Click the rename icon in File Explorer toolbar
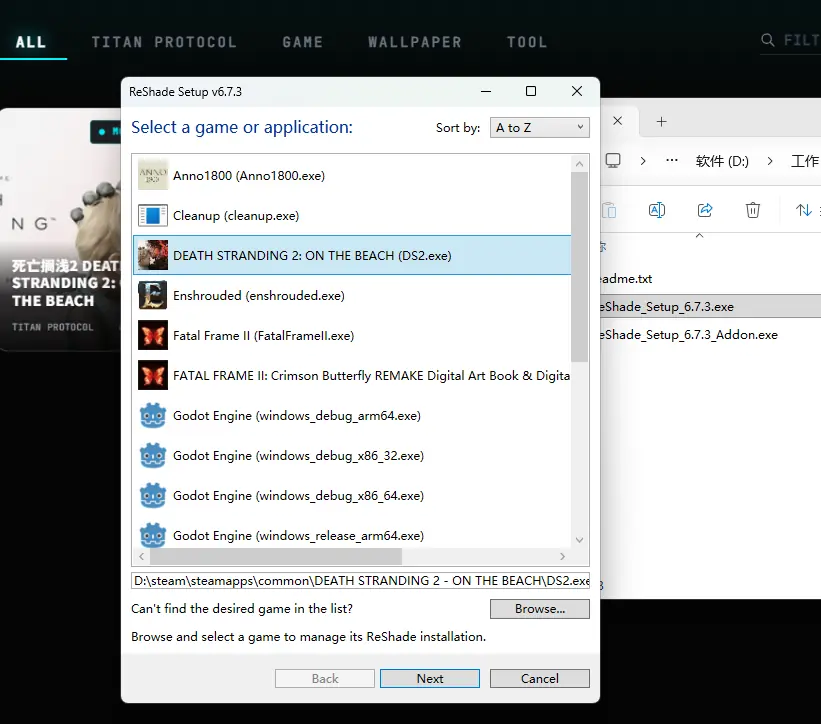The height and width of the screenshot is (724, 821). 657,210
